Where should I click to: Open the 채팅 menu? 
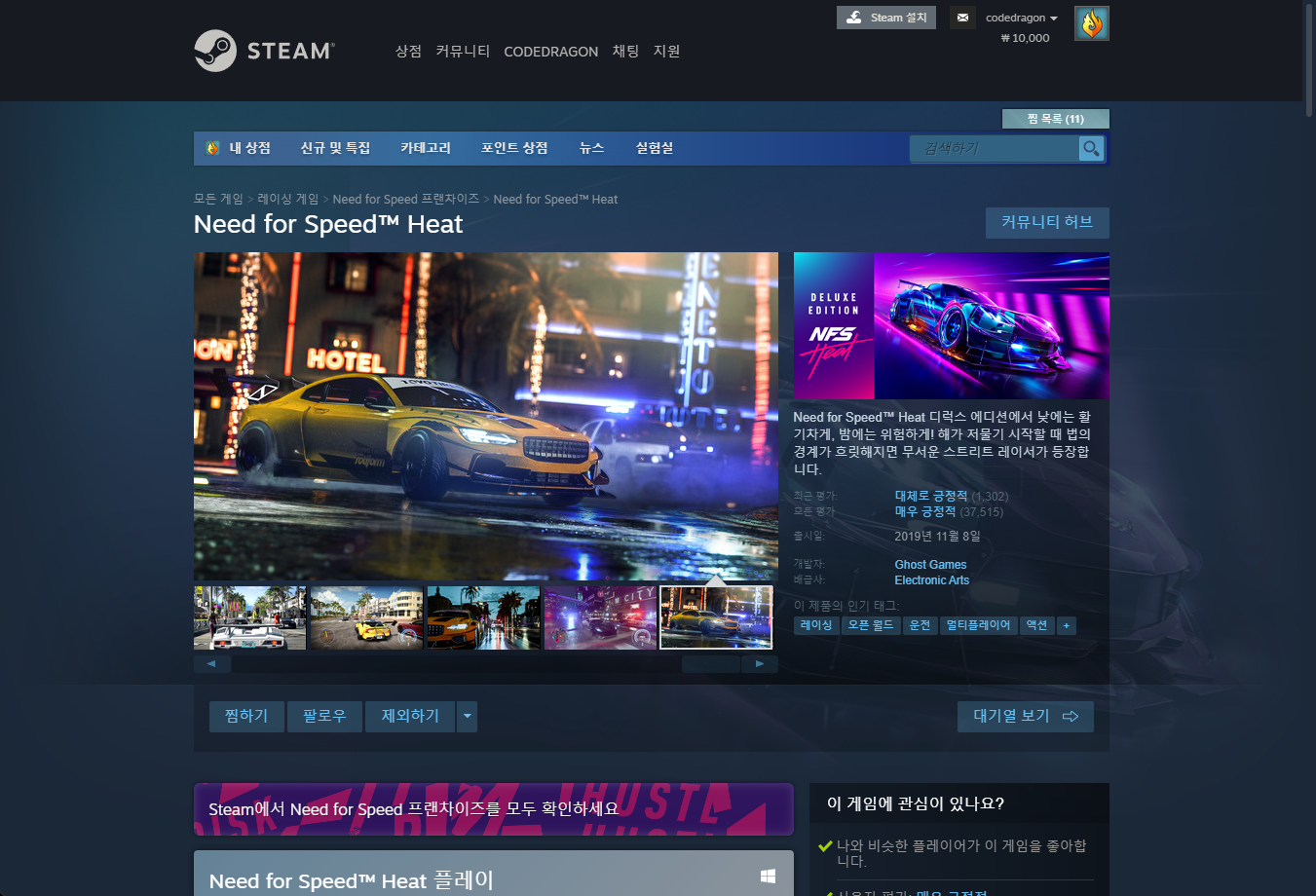click(625, 51)
